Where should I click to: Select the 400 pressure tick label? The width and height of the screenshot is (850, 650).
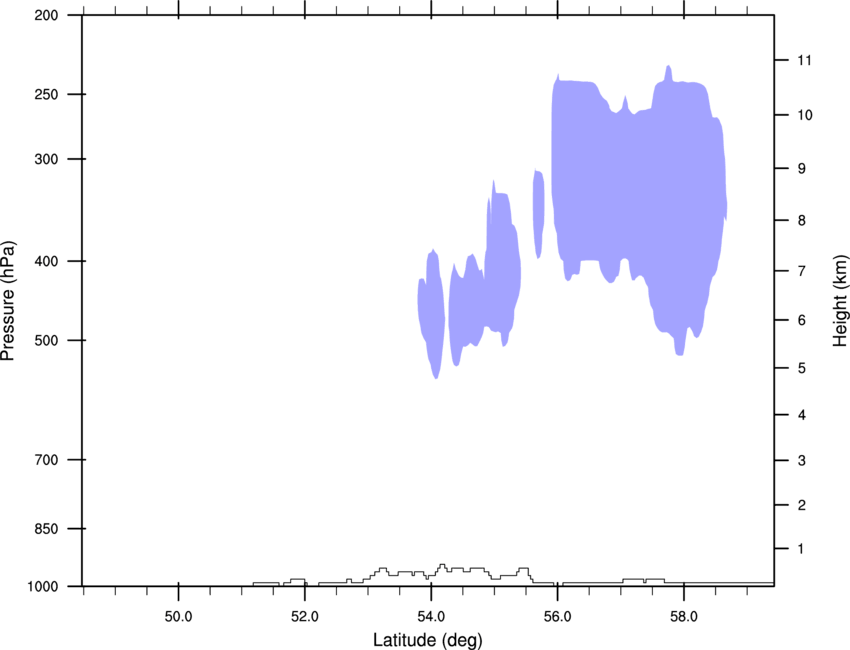(46, 261)
